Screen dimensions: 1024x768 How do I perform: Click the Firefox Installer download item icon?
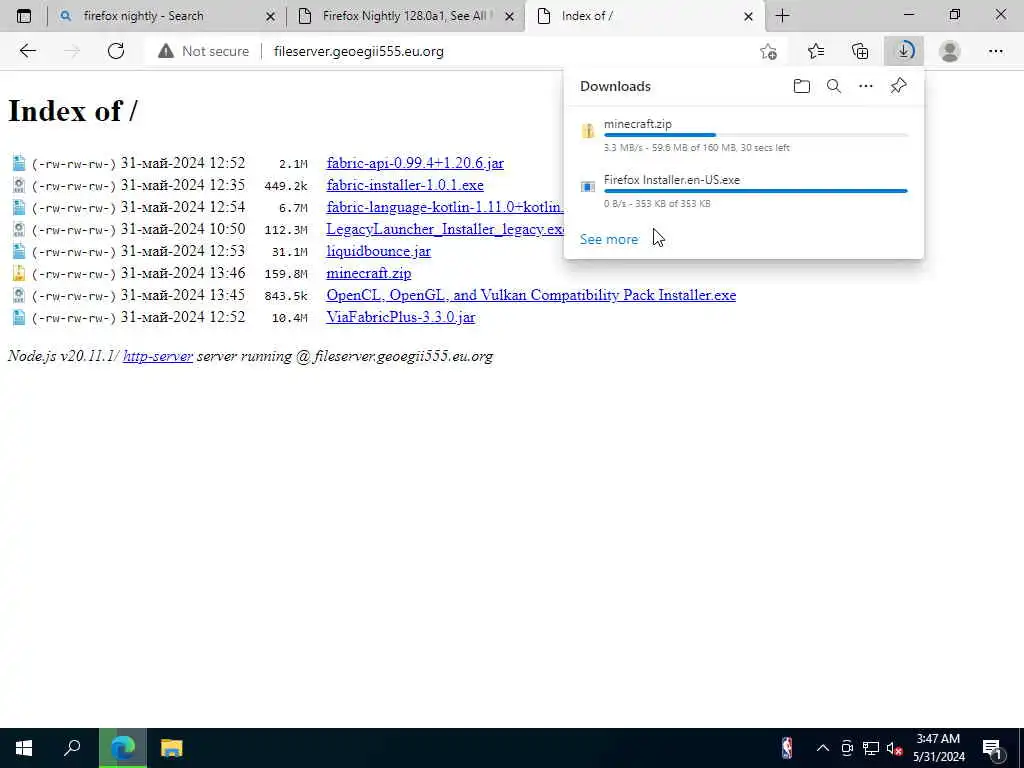click(x=588, y=187)
